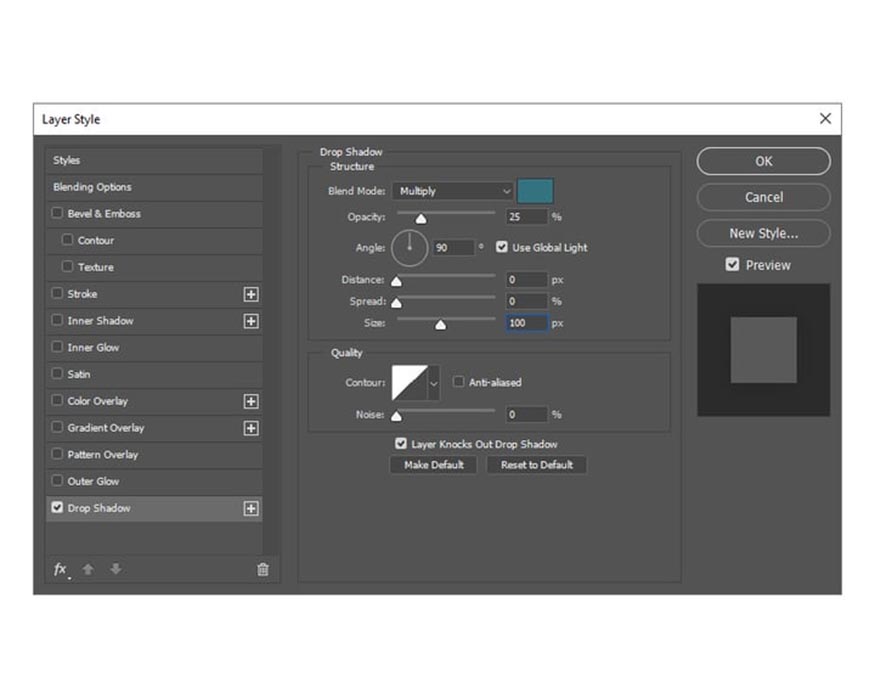Check the Color Overlay checkbox

coord(57,401)
